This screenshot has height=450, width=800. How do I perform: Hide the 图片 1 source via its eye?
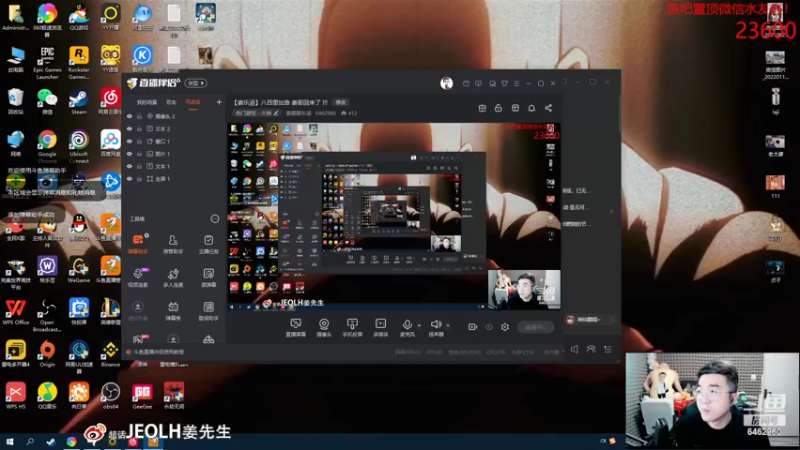coord(130,154)
